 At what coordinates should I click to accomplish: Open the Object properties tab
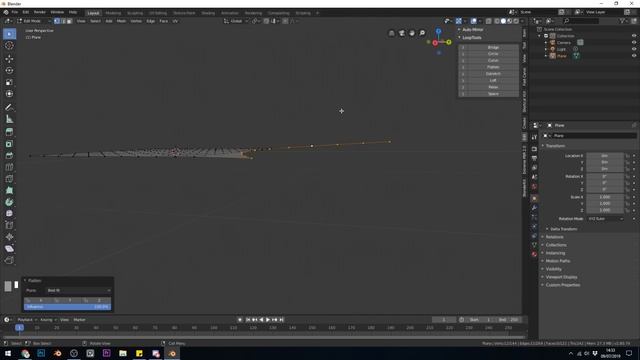(534, 198)
